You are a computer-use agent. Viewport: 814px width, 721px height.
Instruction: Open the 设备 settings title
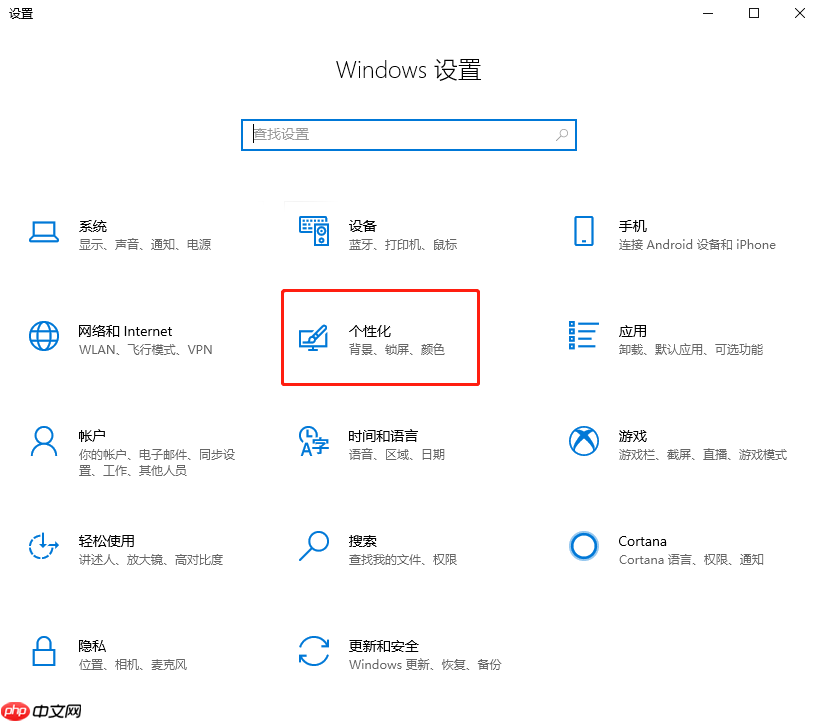362,226
